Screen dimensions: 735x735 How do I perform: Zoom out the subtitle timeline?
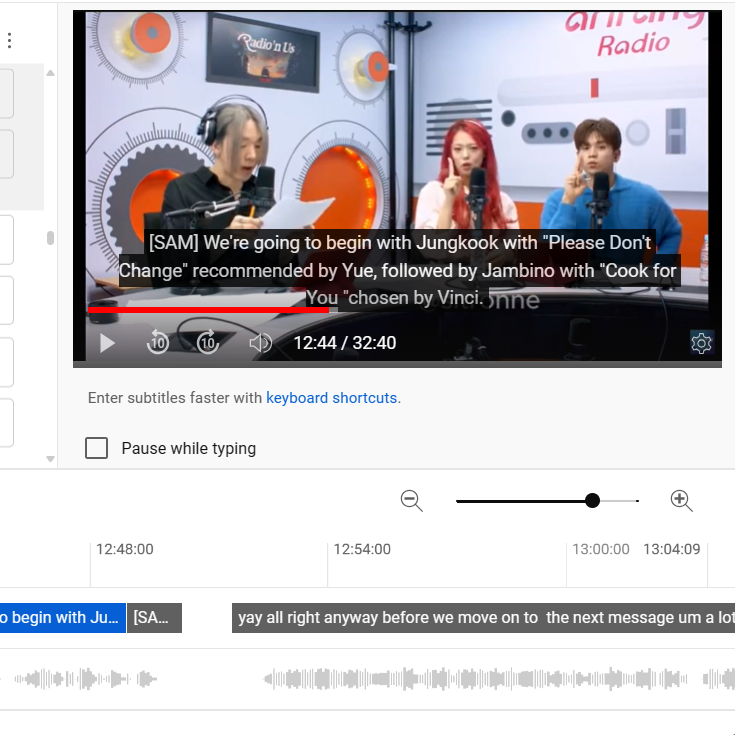[412, 501]
